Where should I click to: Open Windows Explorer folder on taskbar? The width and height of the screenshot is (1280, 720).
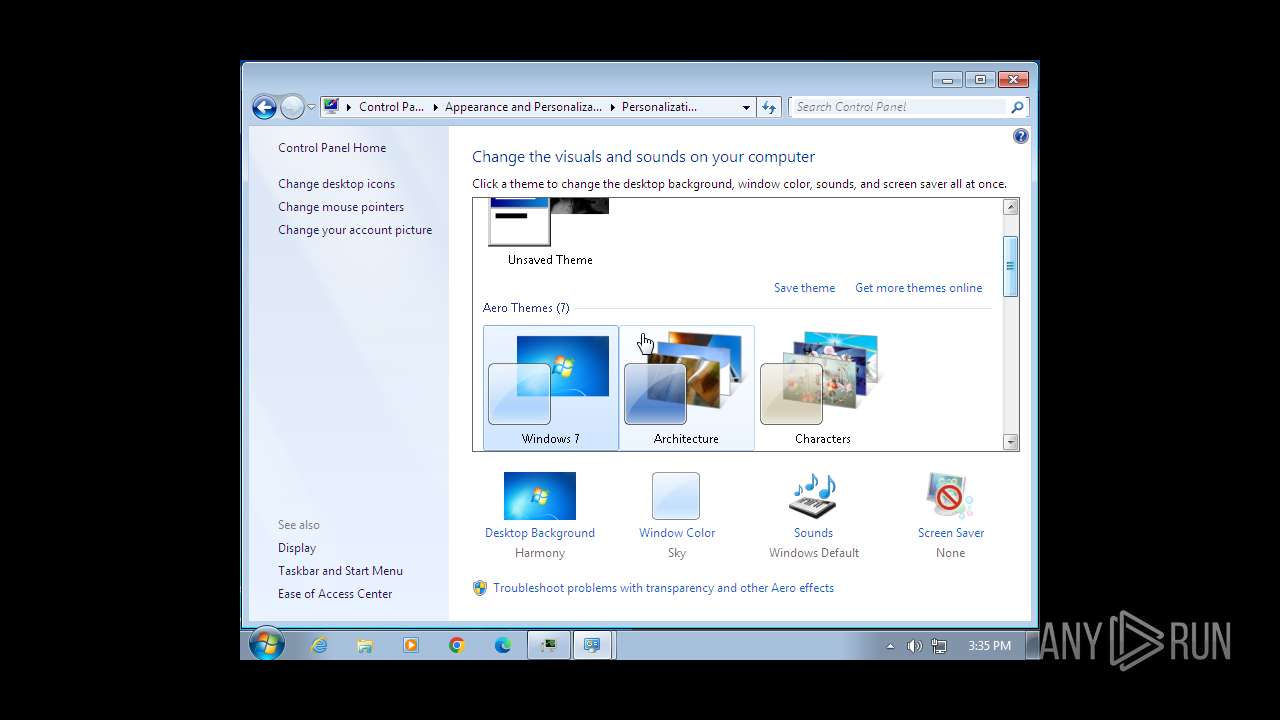coord(365,646)
